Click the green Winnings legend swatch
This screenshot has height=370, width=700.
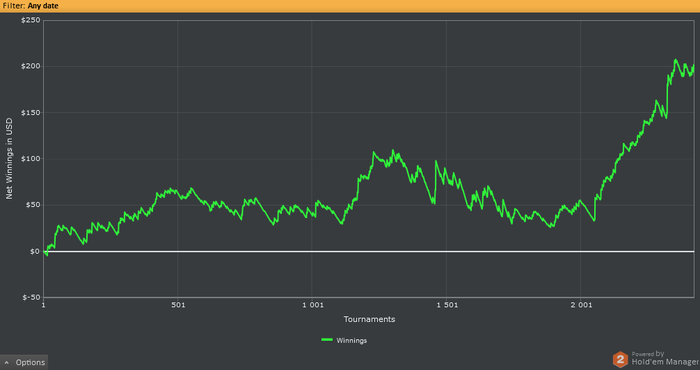pyautogui.click(x=327, y=340)
